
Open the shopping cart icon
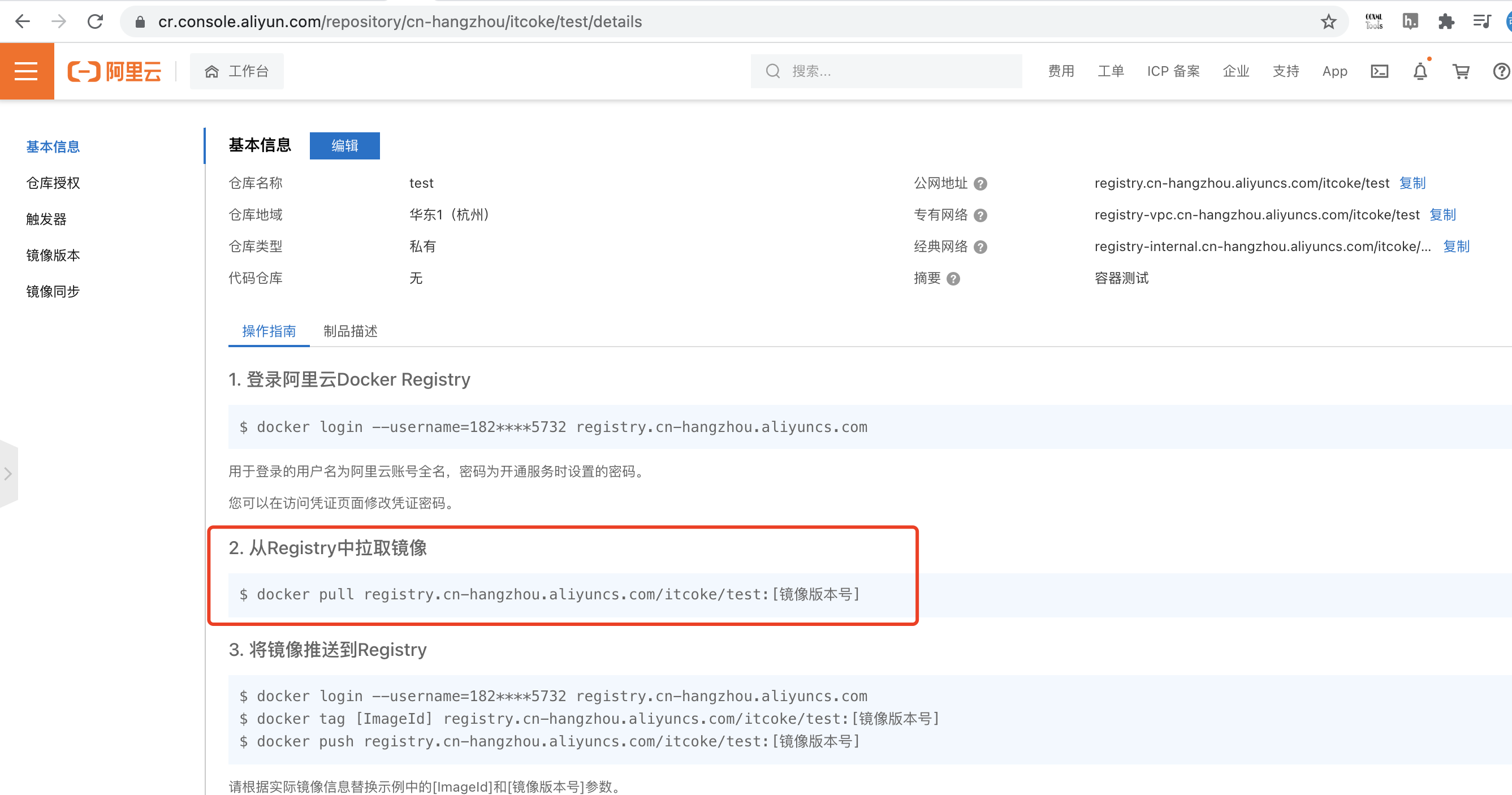tap(1461, 71)
